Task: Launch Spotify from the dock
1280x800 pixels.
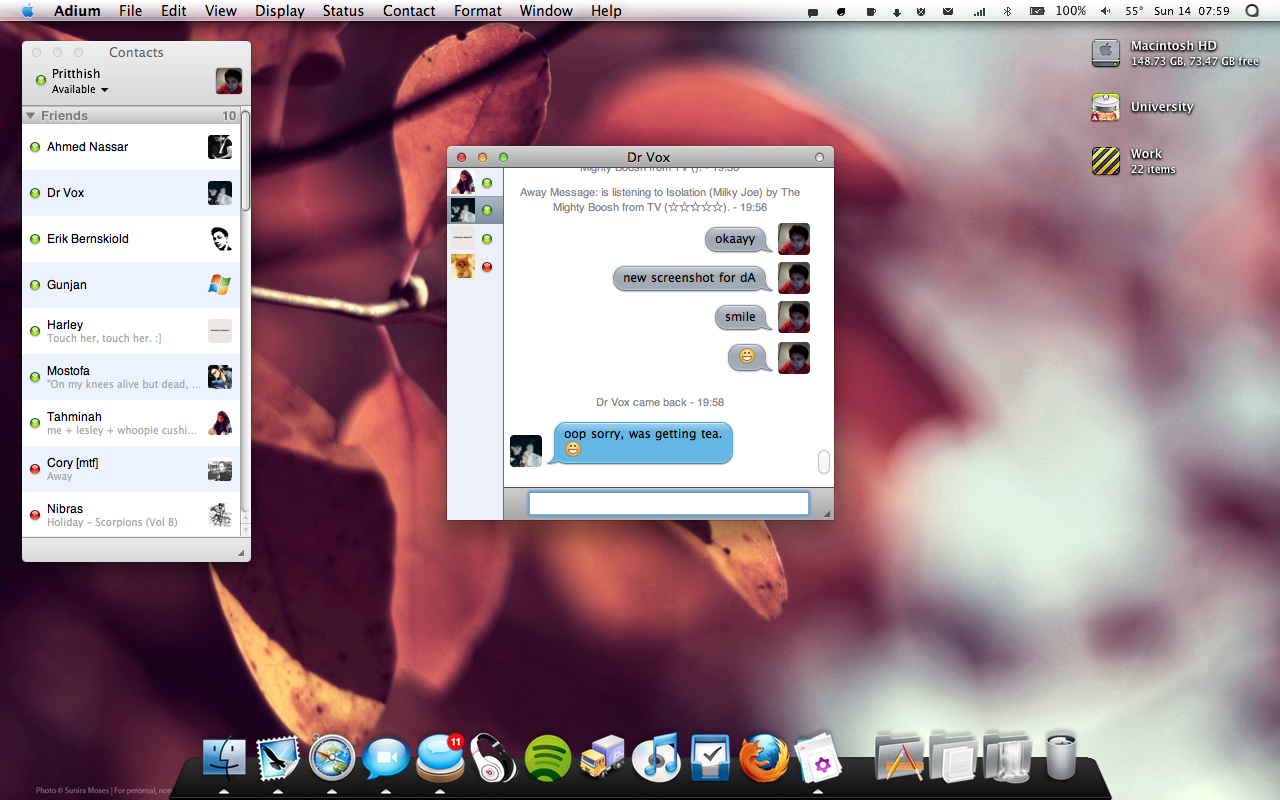Action: tap(548, 758)
